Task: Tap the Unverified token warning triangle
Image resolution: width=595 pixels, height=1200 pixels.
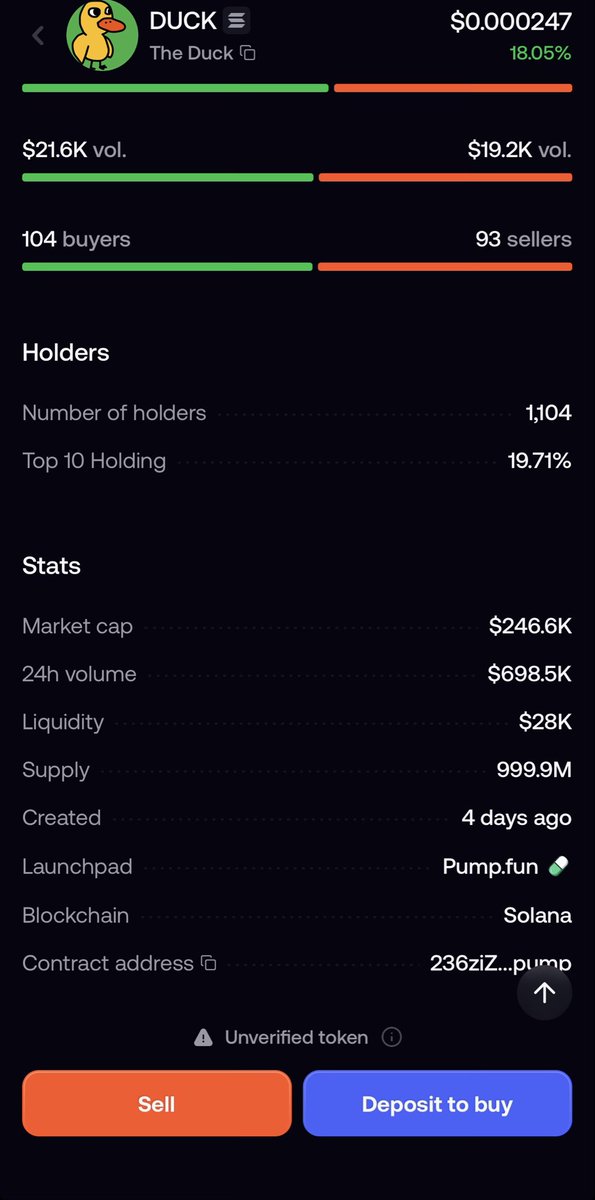Action: point(203,1037)
